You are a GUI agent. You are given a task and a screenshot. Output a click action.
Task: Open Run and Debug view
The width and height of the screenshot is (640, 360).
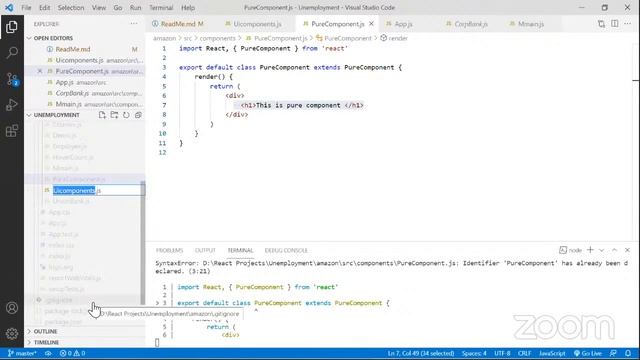(x=12, y=105)
